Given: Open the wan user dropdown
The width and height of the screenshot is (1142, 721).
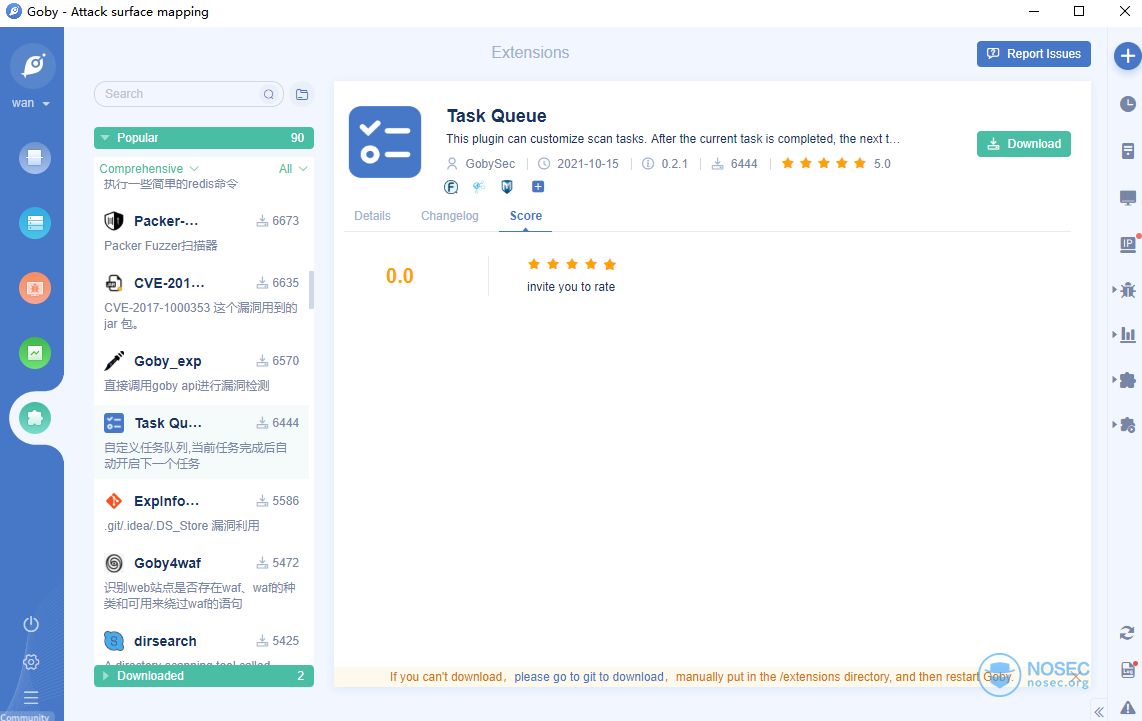Looking at the screenshot, I should (31, 103).
